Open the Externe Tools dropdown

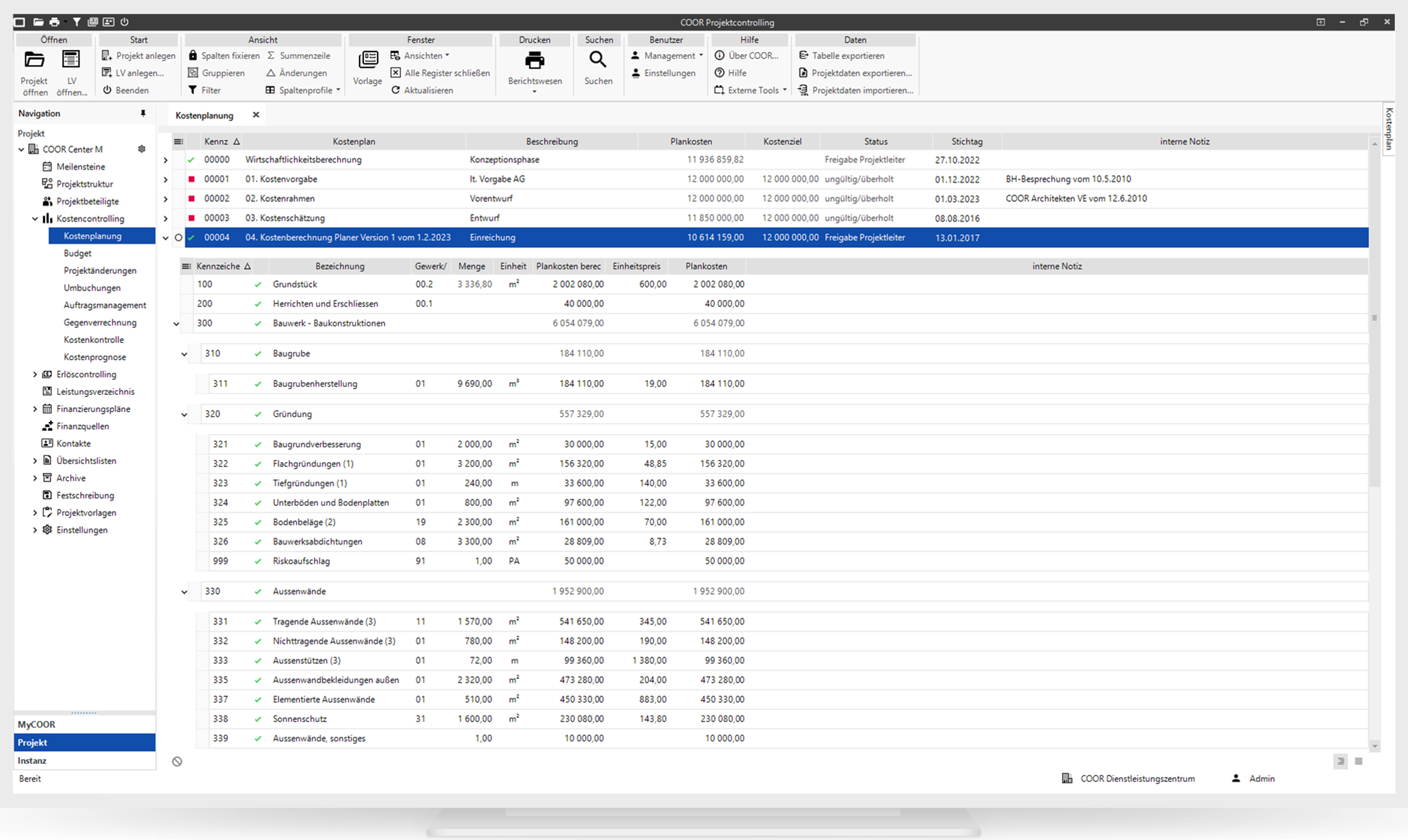click(x=750, y=90)
